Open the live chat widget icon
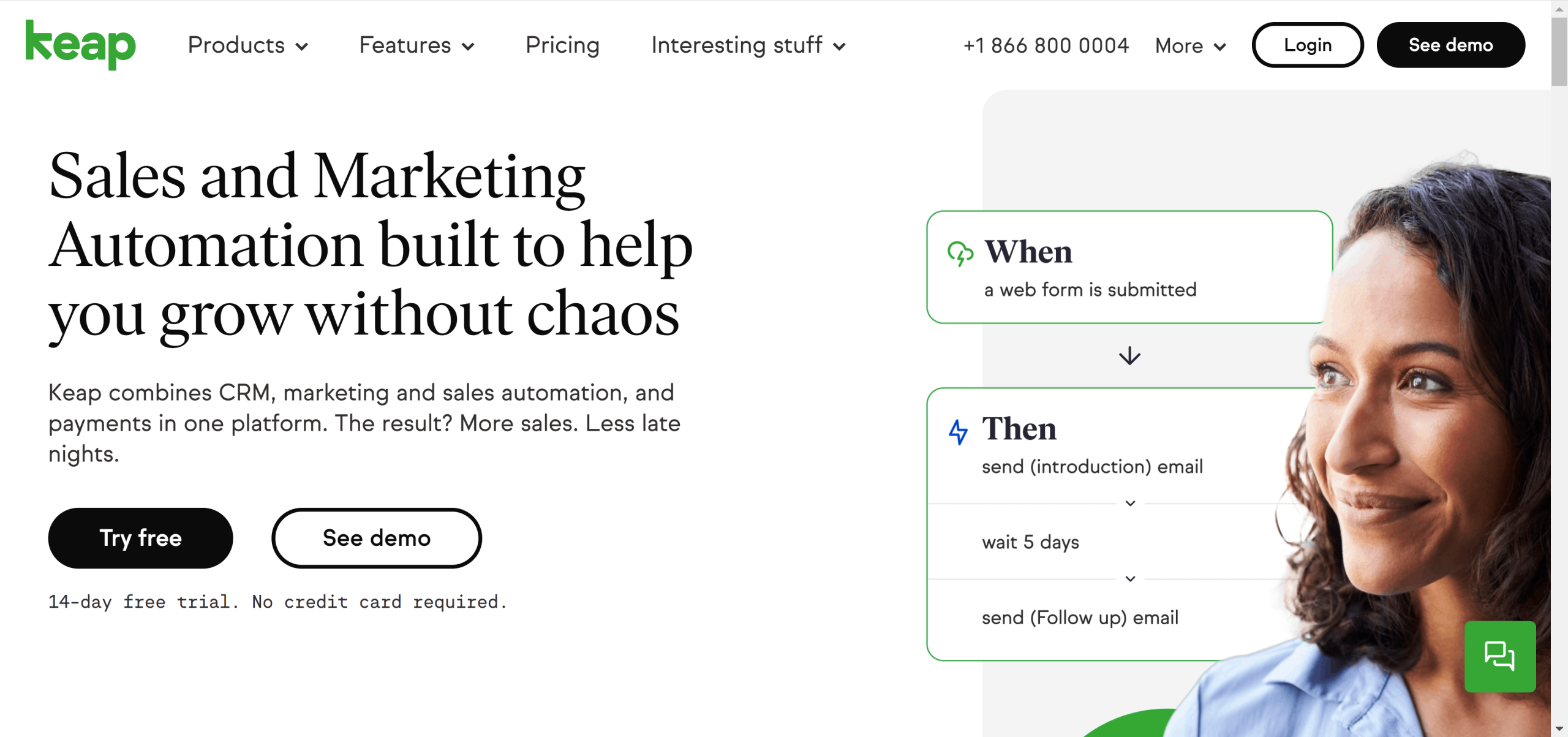Screen dimensions: 1568x737 1499,656
